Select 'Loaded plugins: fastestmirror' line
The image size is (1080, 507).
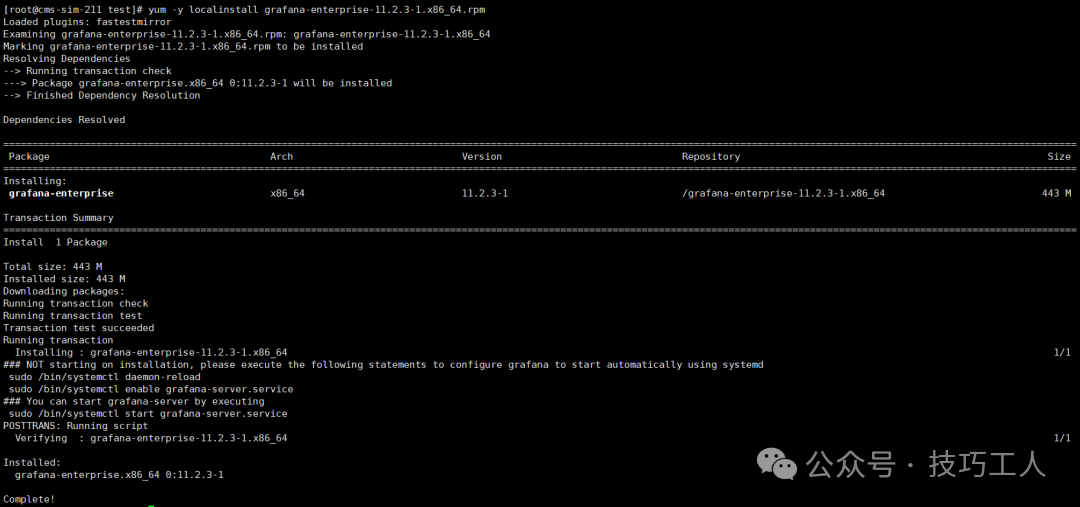tap(85, 21)
